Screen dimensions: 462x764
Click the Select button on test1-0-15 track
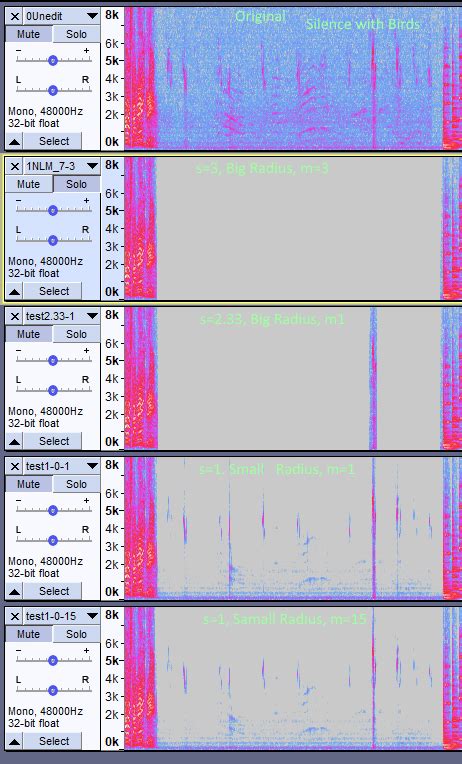(54, 742)
